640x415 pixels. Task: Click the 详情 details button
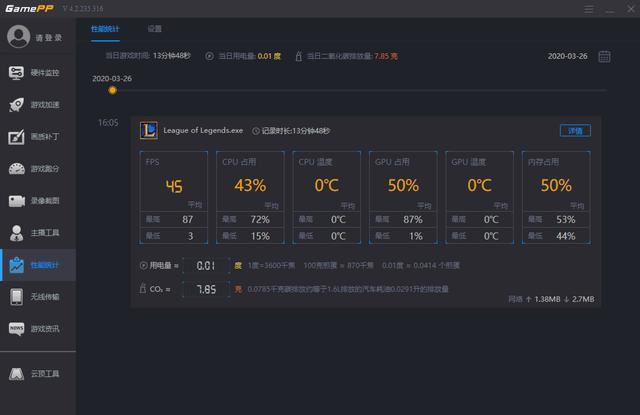(x=575, y=131)
